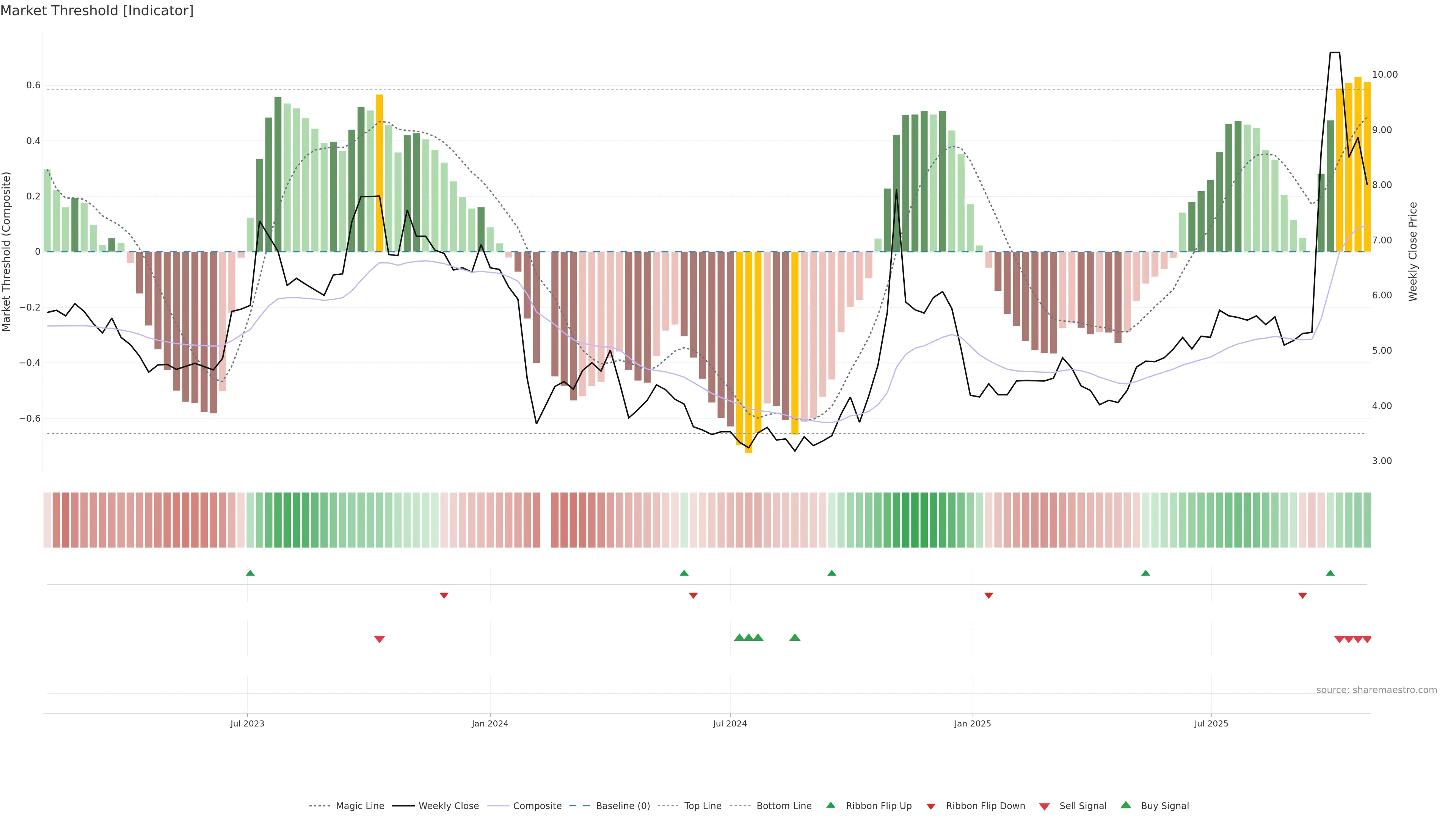1456x819 pixels.
Task: Click the Ribbon Flip Up legend triangle
Action: tap(831, 805)
